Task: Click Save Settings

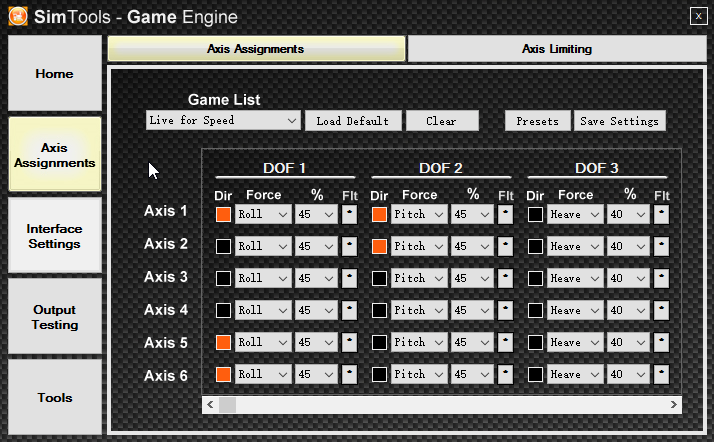Action: click(619, 121)
